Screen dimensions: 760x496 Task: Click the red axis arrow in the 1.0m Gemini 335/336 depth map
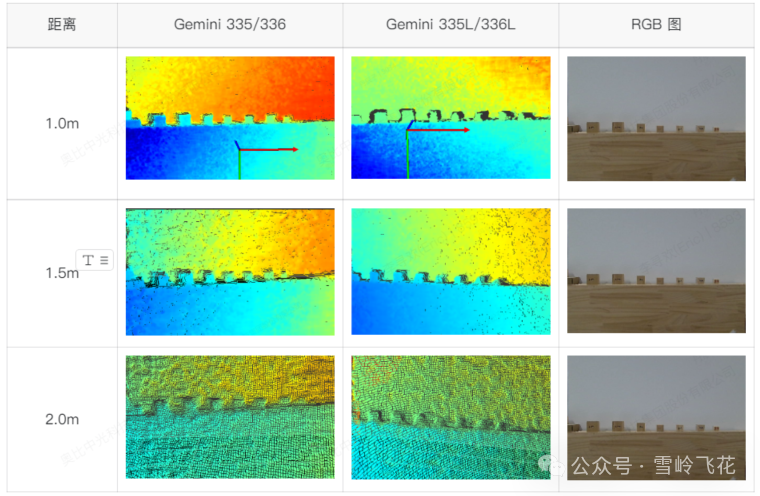coord(268,150)
